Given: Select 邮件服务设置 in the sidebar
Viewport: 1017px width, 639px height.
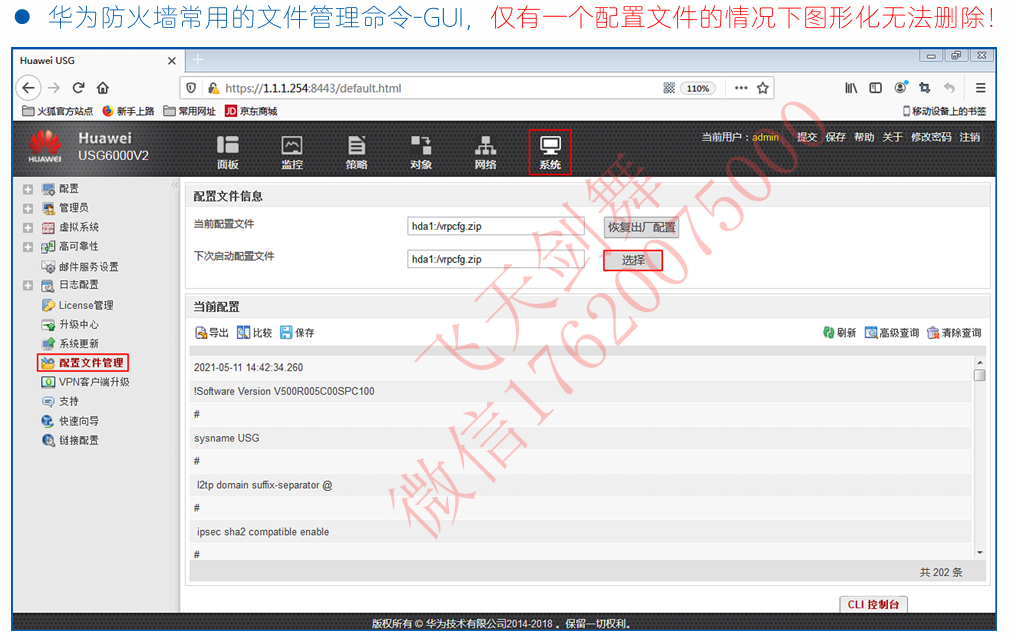Looking at the screenshot, I should [80, 267].
